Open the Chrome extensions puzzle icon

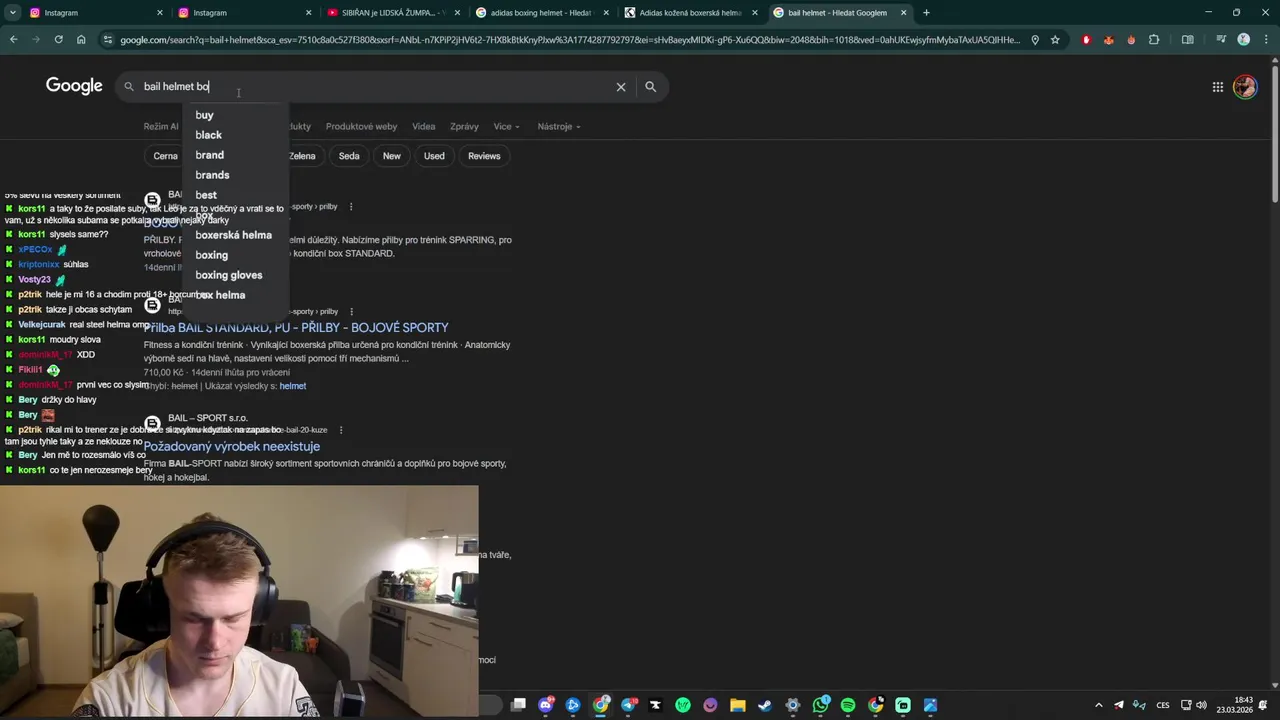[1154, 40]
